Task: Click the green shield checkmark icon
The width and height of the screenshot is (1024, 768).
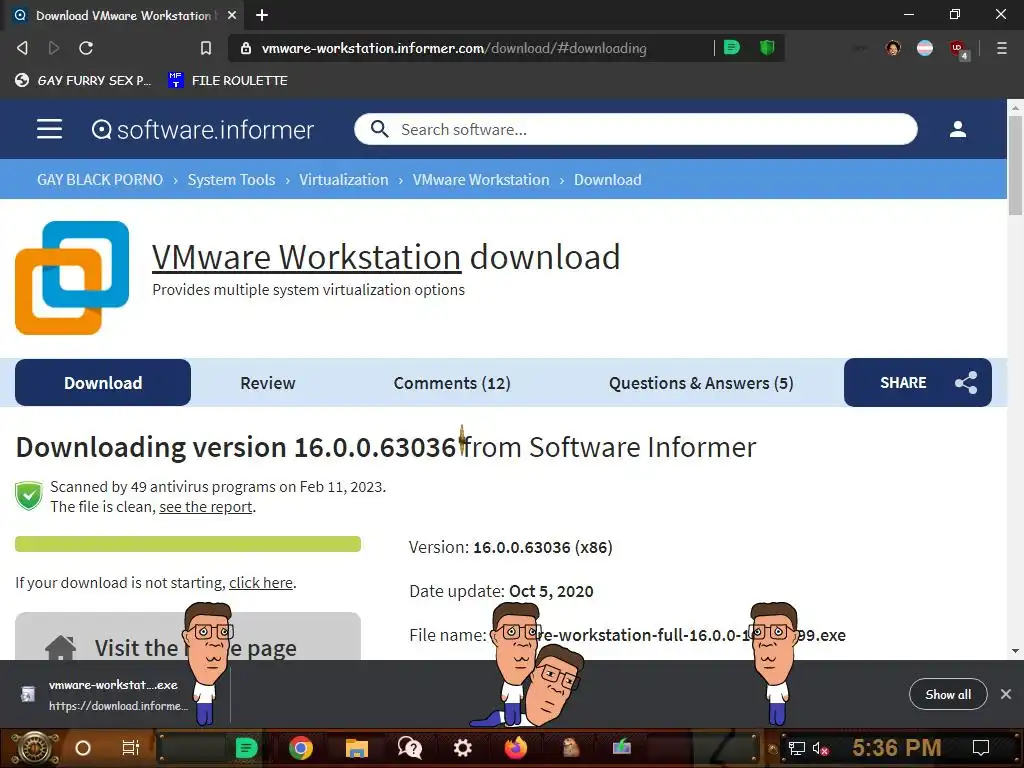Action: coord(29,496)
